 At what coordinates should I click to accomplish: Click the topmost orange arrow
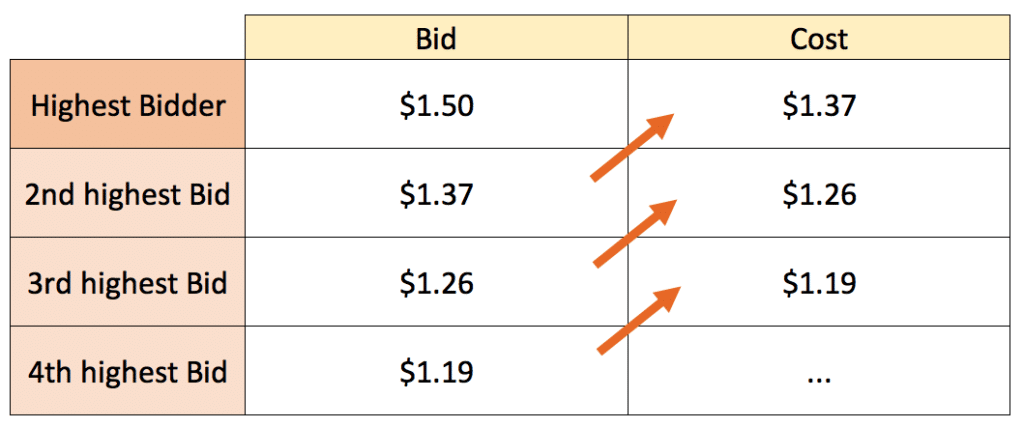(632, 146)
